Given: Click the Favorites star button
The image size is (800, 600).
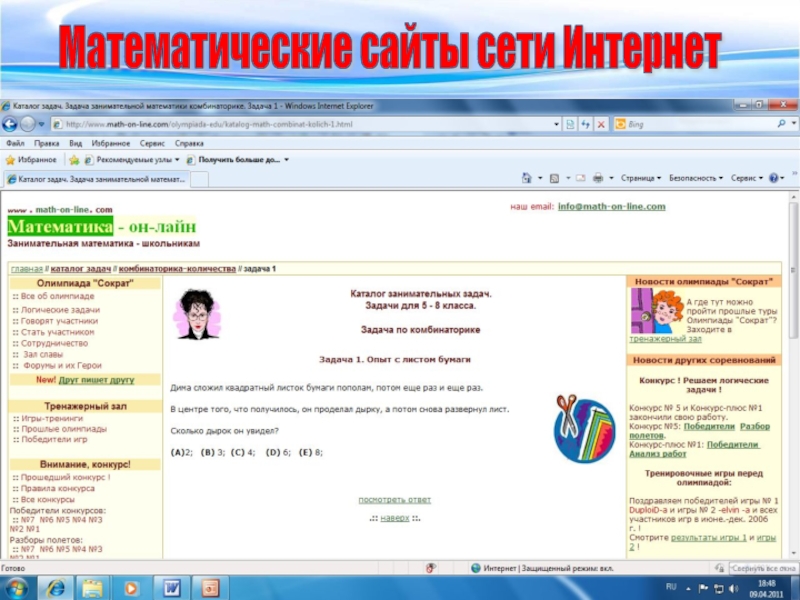Looking at the screenshot, I should coord(32,159).
